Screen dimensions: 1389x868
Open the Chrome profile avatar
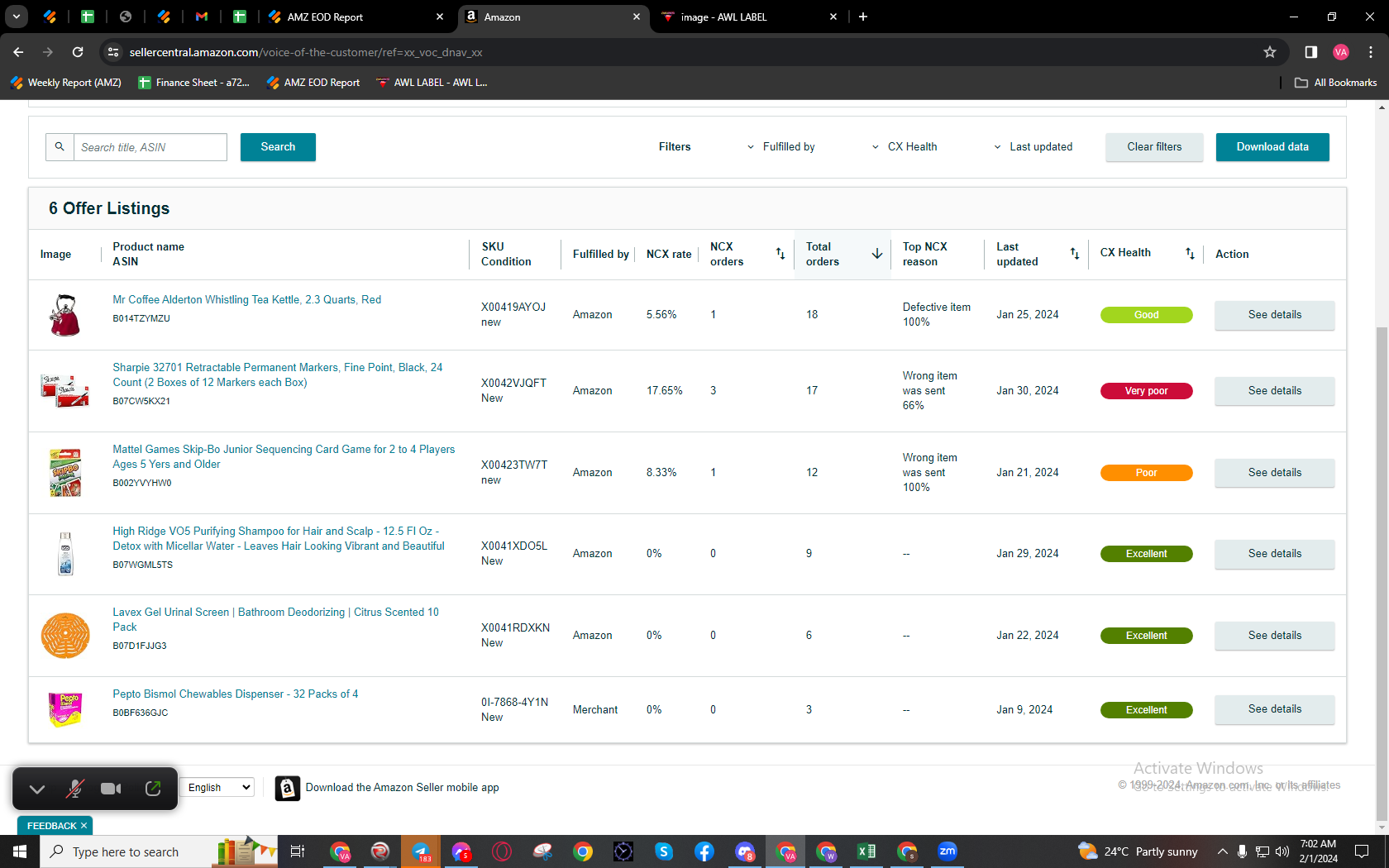coord(1341,52)
